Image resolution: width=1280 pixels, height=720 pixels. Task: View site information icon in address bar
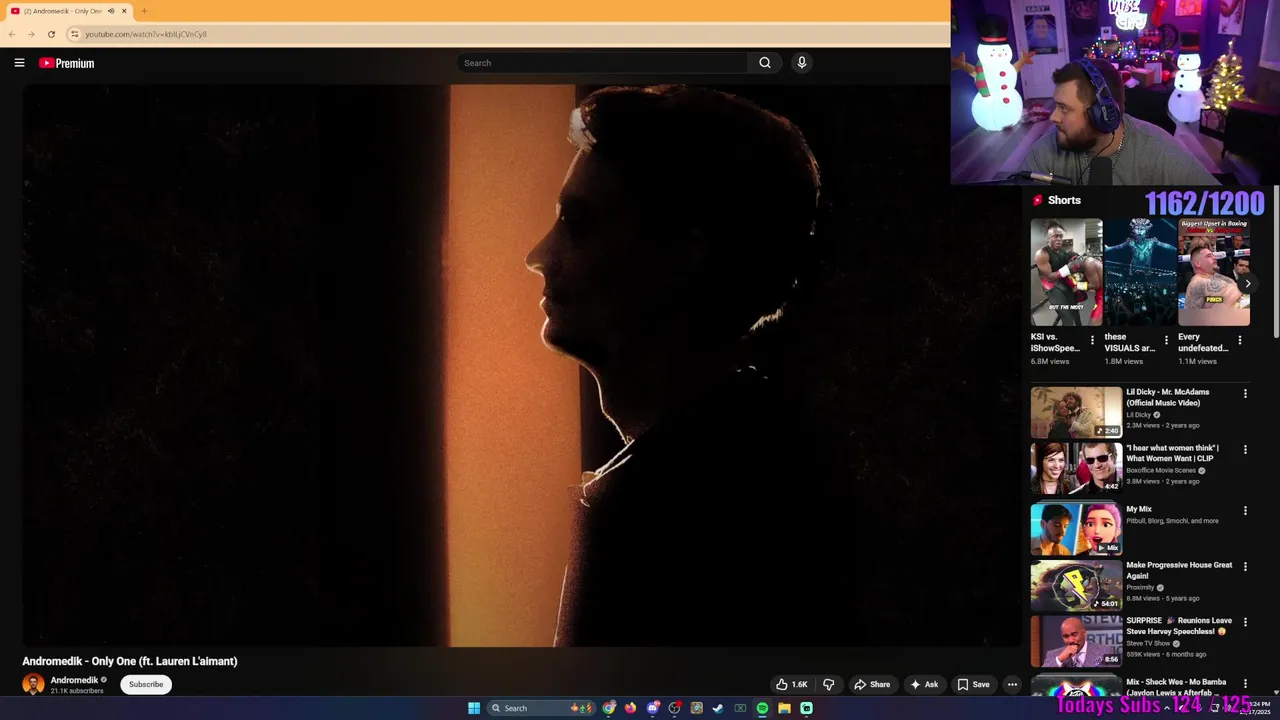pos(74,34)
